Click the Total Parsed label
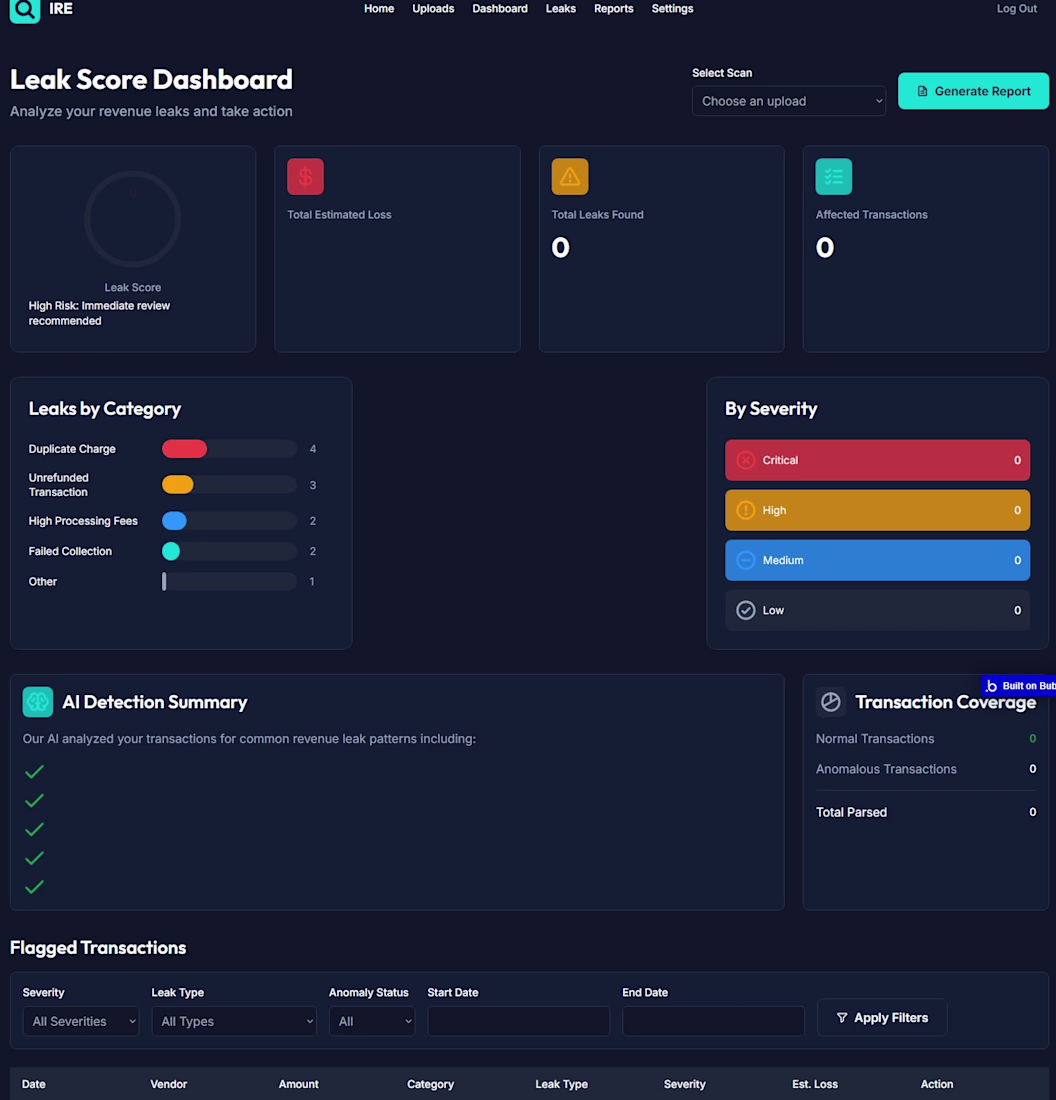This screenshot has width=1056, height=1100. click(851, 812)
